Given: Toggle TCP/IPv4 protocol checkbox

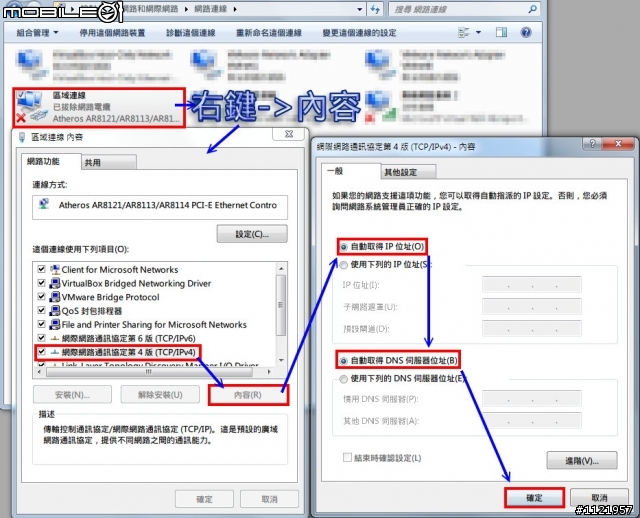Looking at the screenshot, I should point(41,351).
